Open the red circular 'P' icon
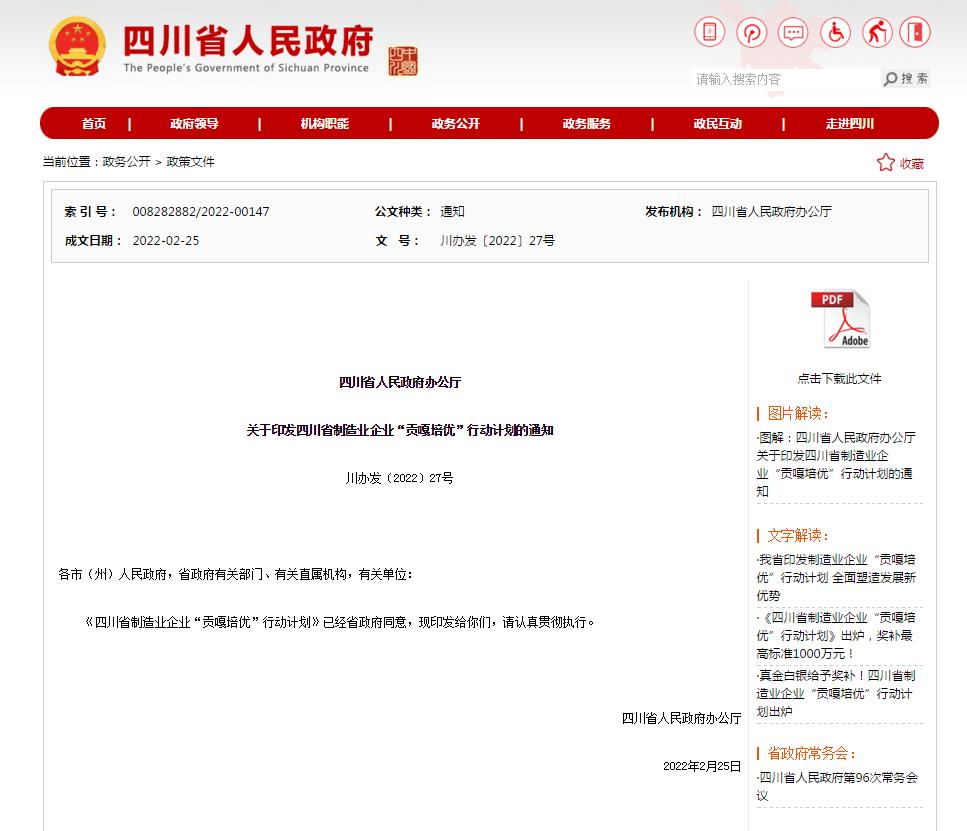Screen dimensions: 967x831 click(752, 33)
